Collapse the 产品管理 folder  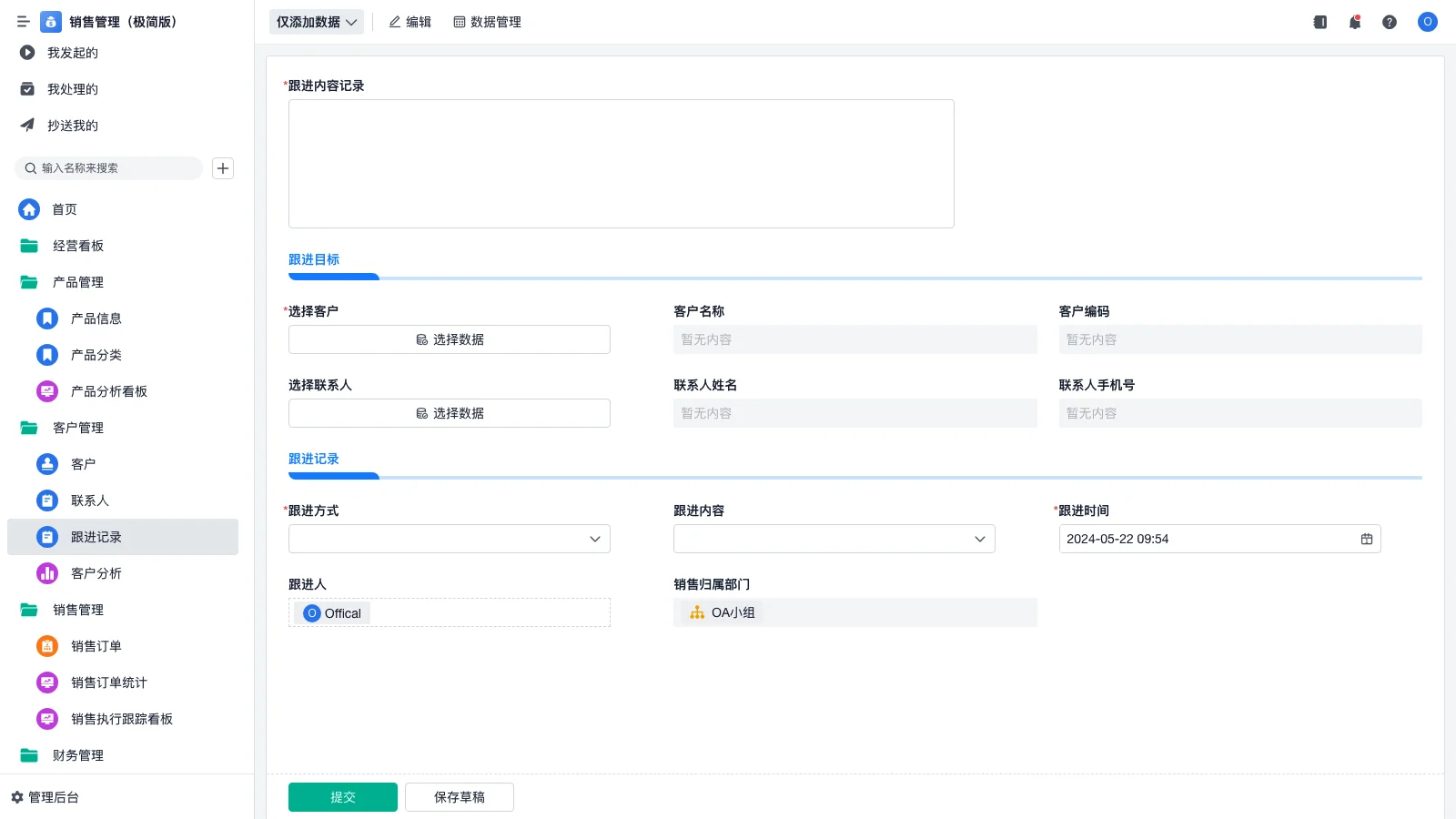point(77,282)
